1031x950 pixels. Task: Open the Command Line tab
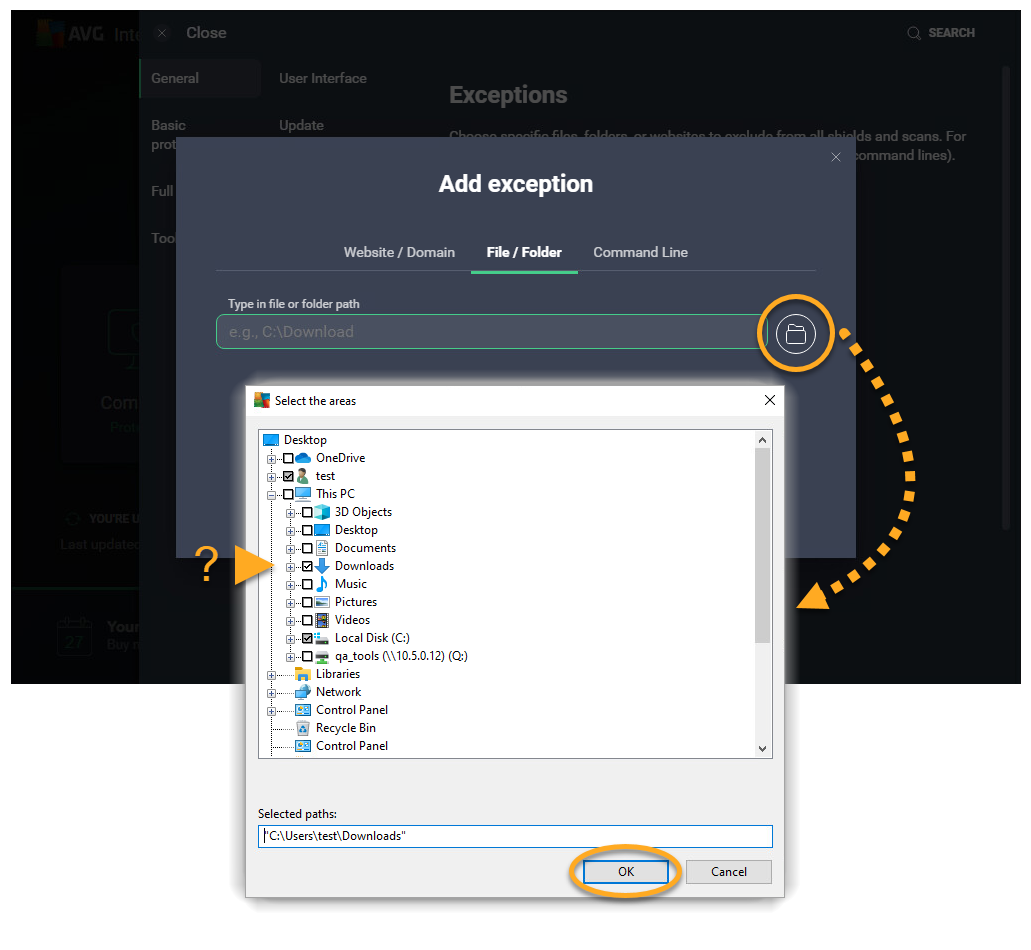[x=640, y=252]
